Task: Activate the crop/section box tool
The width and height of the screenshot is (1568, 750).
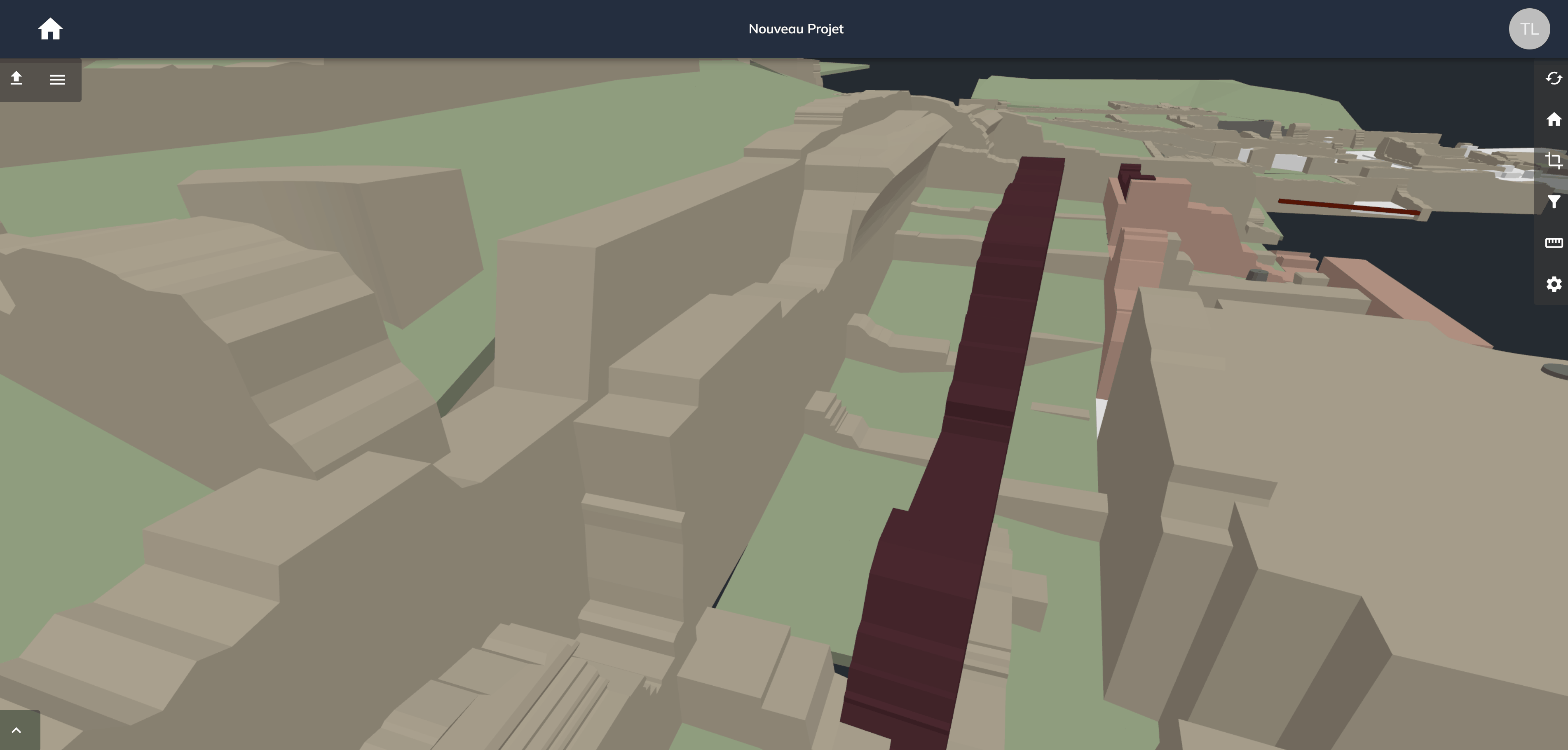Action: pyautogui.click(x=1554, y=160)
